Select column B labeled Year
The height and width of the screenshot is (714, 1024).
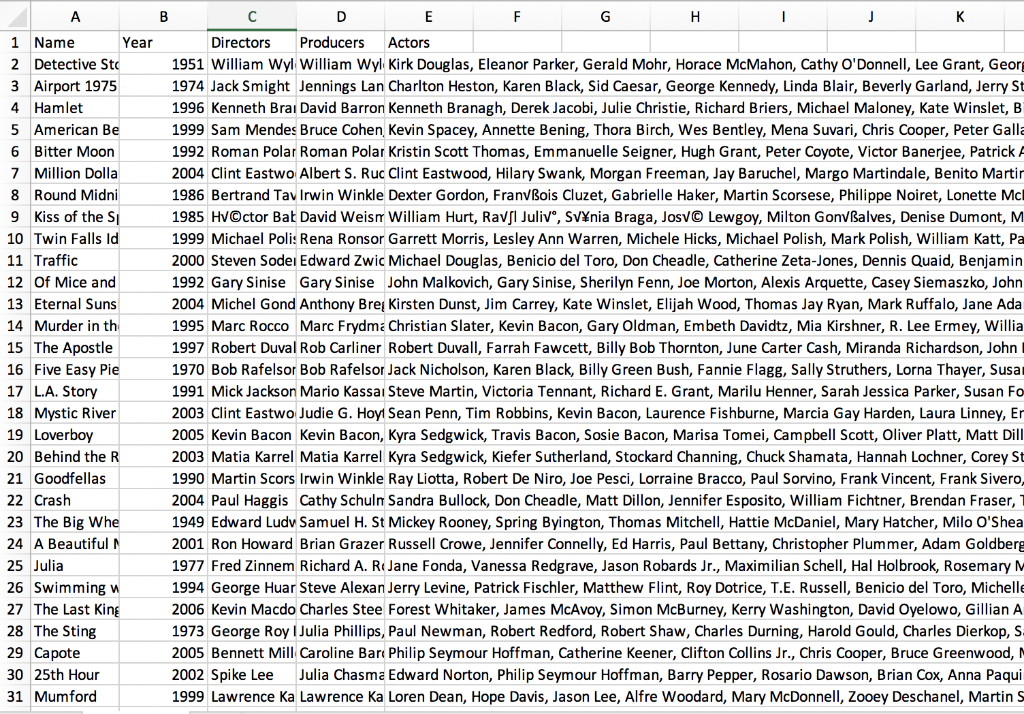point(163,16)
